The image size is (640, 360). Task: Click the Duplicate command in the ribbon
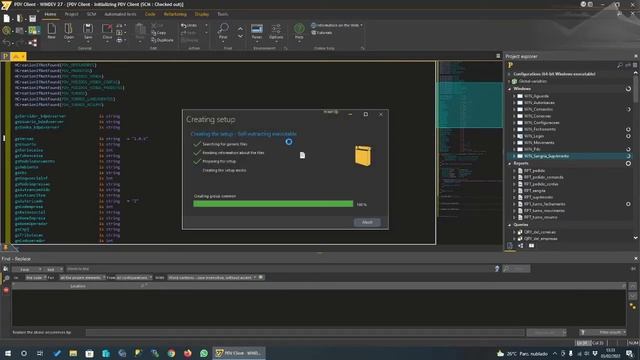click(162, 40)
